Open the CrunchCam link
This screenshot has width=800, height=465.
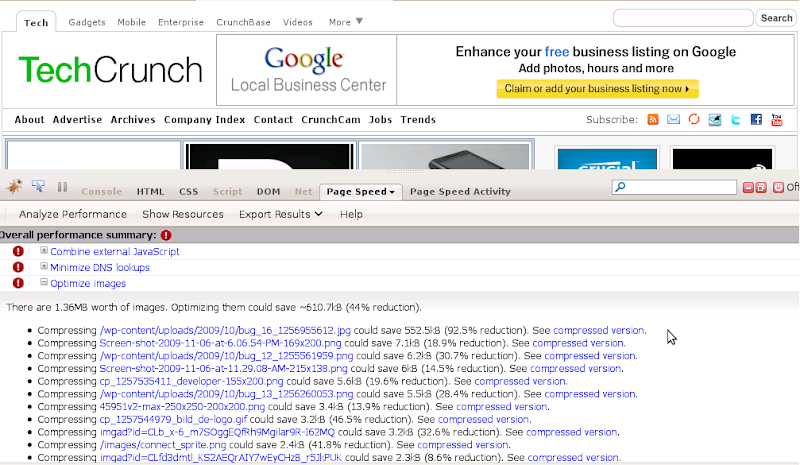coord(331,119)
